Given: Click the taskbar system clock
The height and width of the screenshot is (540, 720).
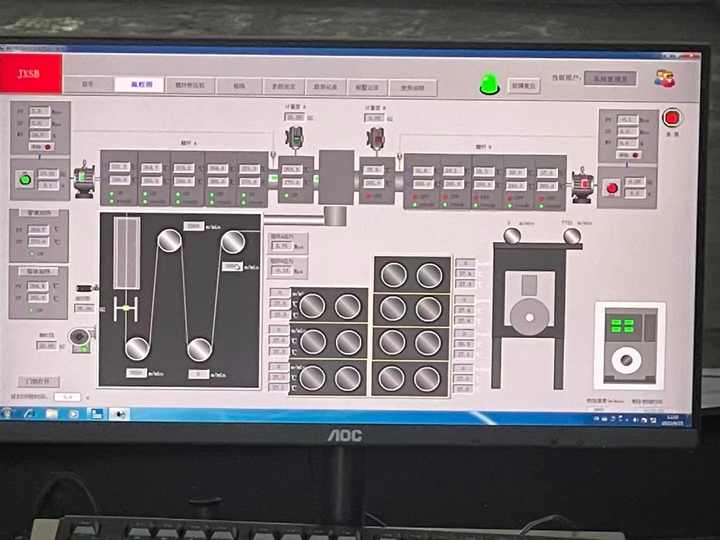Looking at the screenshot, I should tap(672, 421).
